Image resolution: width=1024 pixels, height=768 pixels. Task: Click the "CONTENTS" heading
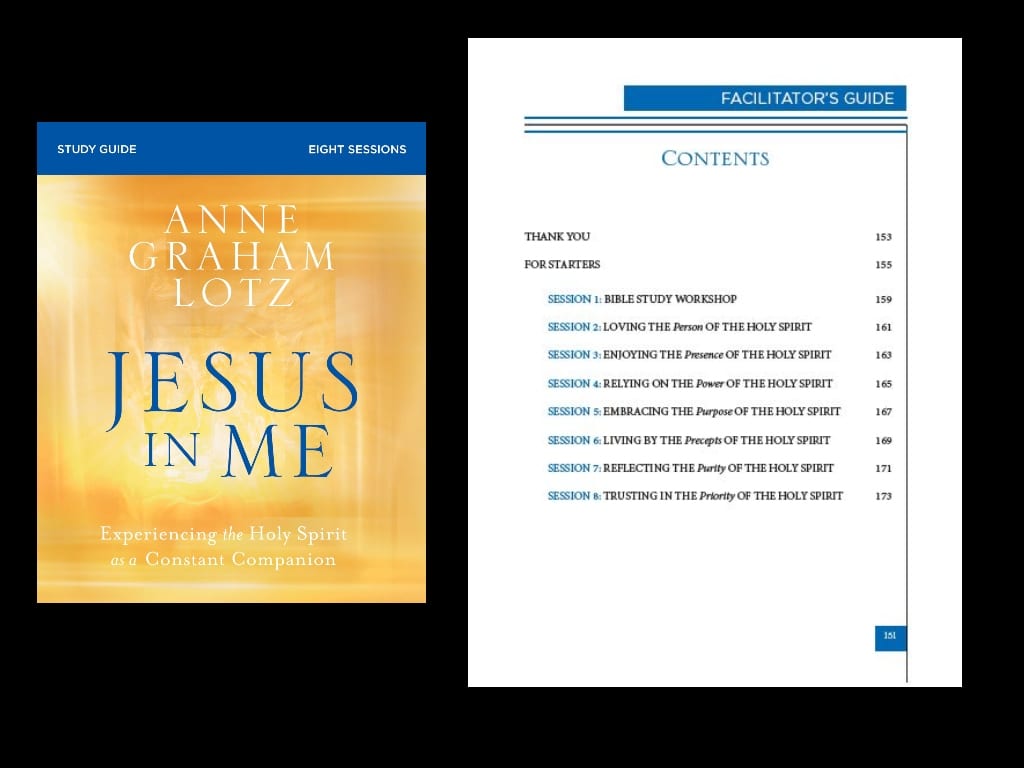tap(715, 158)
